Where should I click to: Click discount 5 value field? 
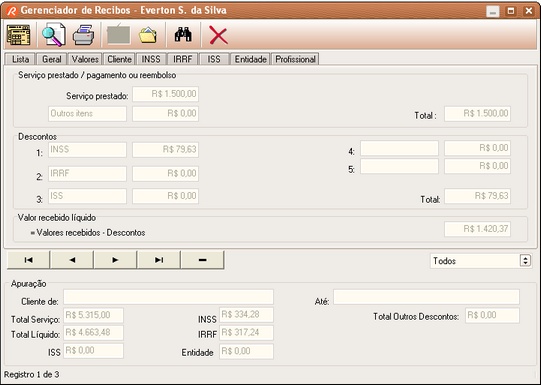click(478, 166)
